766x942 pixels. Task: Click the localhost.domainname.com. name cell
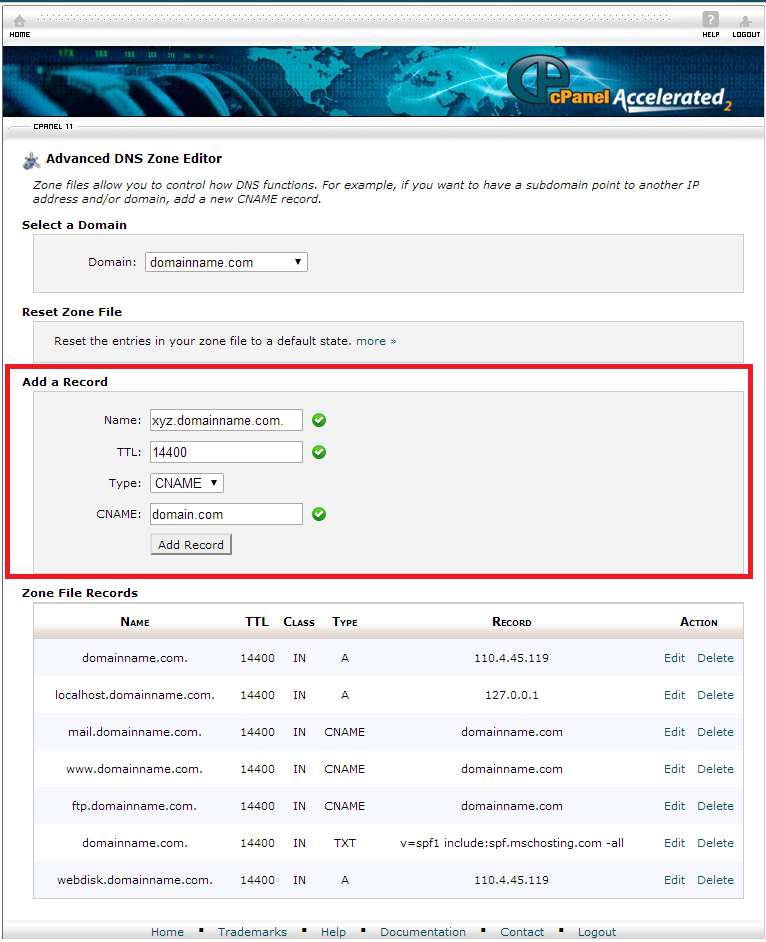point(135,695)
